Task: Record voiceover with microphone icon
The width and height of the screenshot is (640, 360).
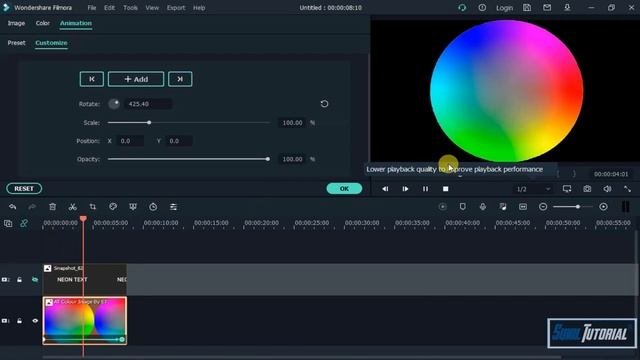Action: pyautogui.click(x=483, y=207)
